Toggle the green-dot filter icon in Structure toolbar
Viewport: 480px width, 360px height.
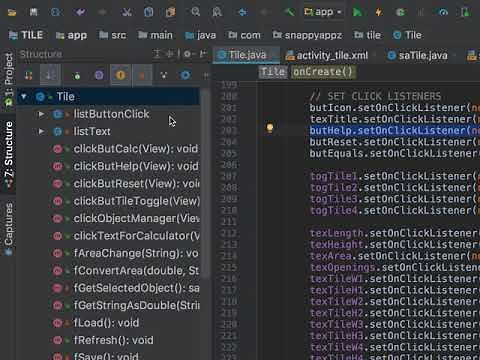pyautogui.click(x=77, y=75)
